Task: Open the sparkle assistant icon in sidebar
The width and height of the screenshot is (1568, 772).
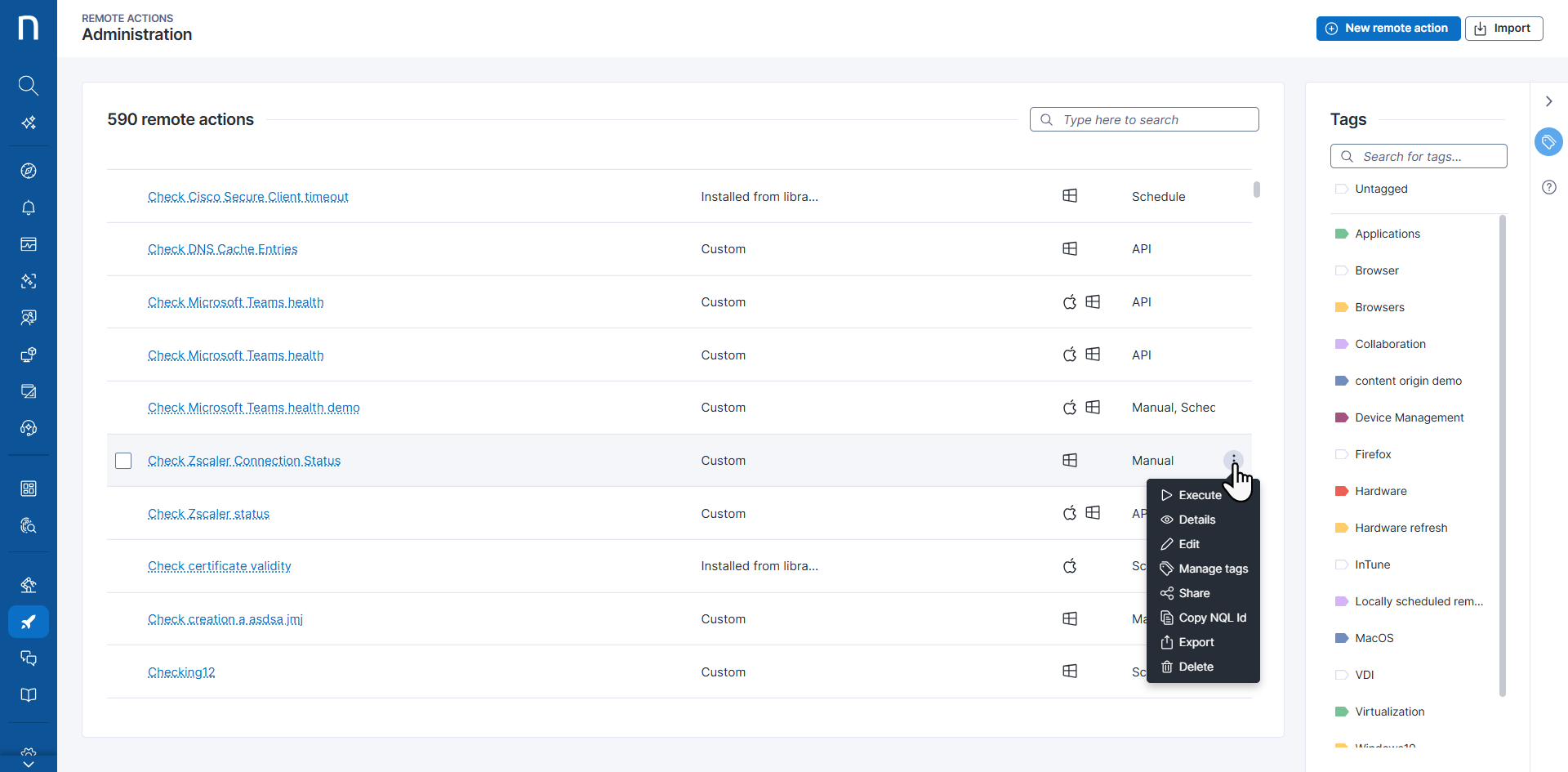Action: click(x=29, y=123)
